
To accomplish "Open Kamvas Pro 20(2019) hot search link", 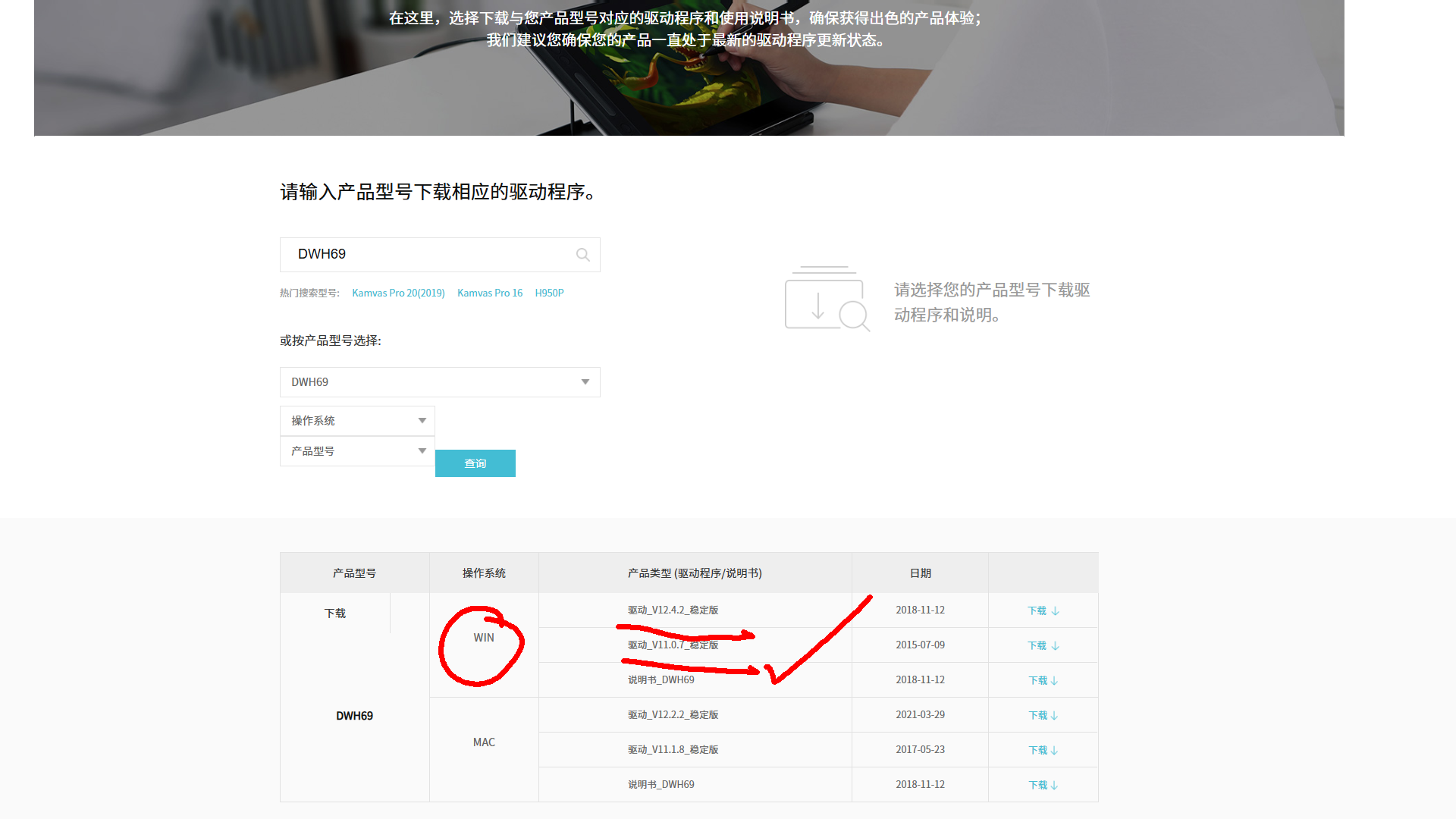I will point(398,293).
